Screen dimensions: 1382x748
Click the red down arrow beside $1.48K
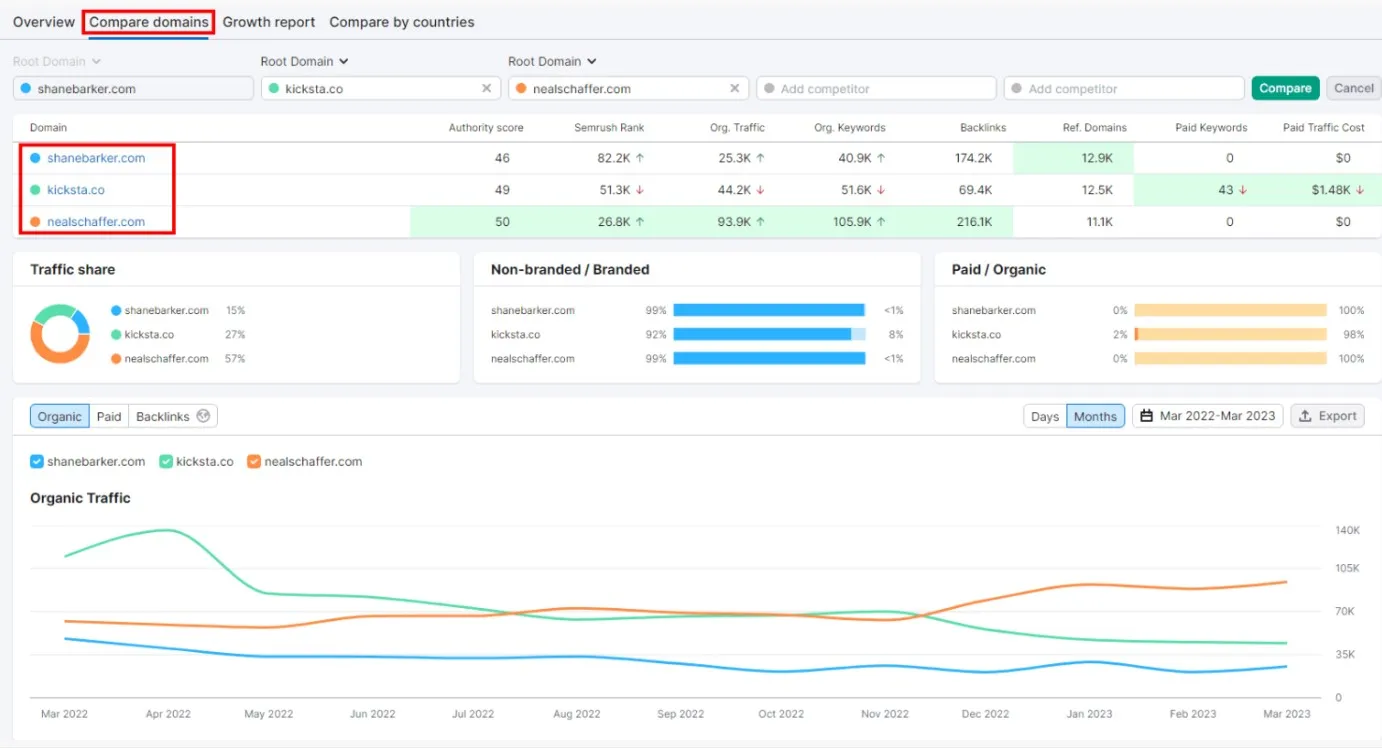pos(1360,190)
